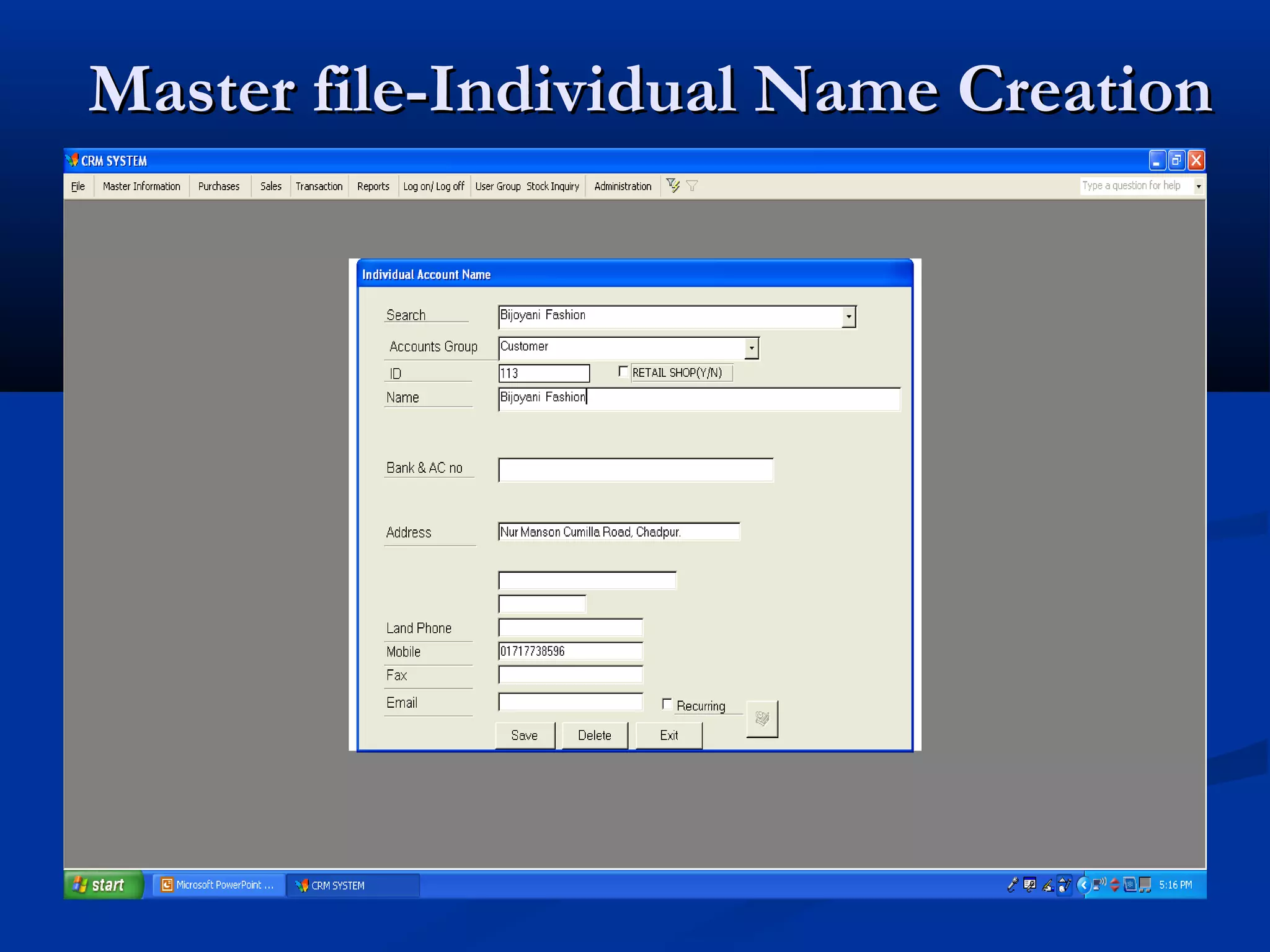Enable the Recurring checkbox

coord(667,704)
